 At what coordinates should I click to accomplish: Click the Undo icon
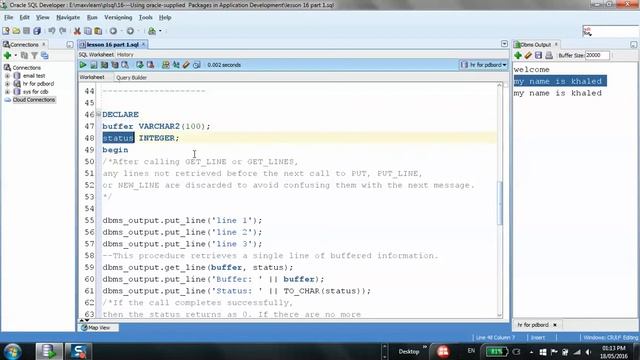[52, 31]
